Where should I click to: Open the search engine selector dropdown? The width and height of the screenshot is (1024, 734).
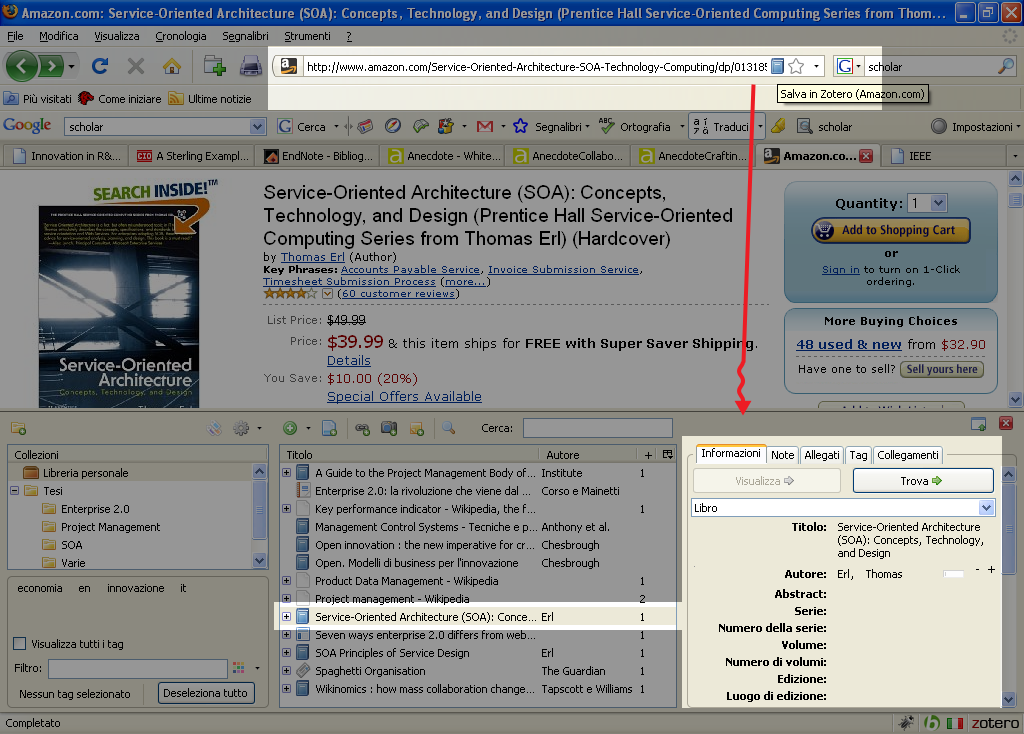(849, 66)
